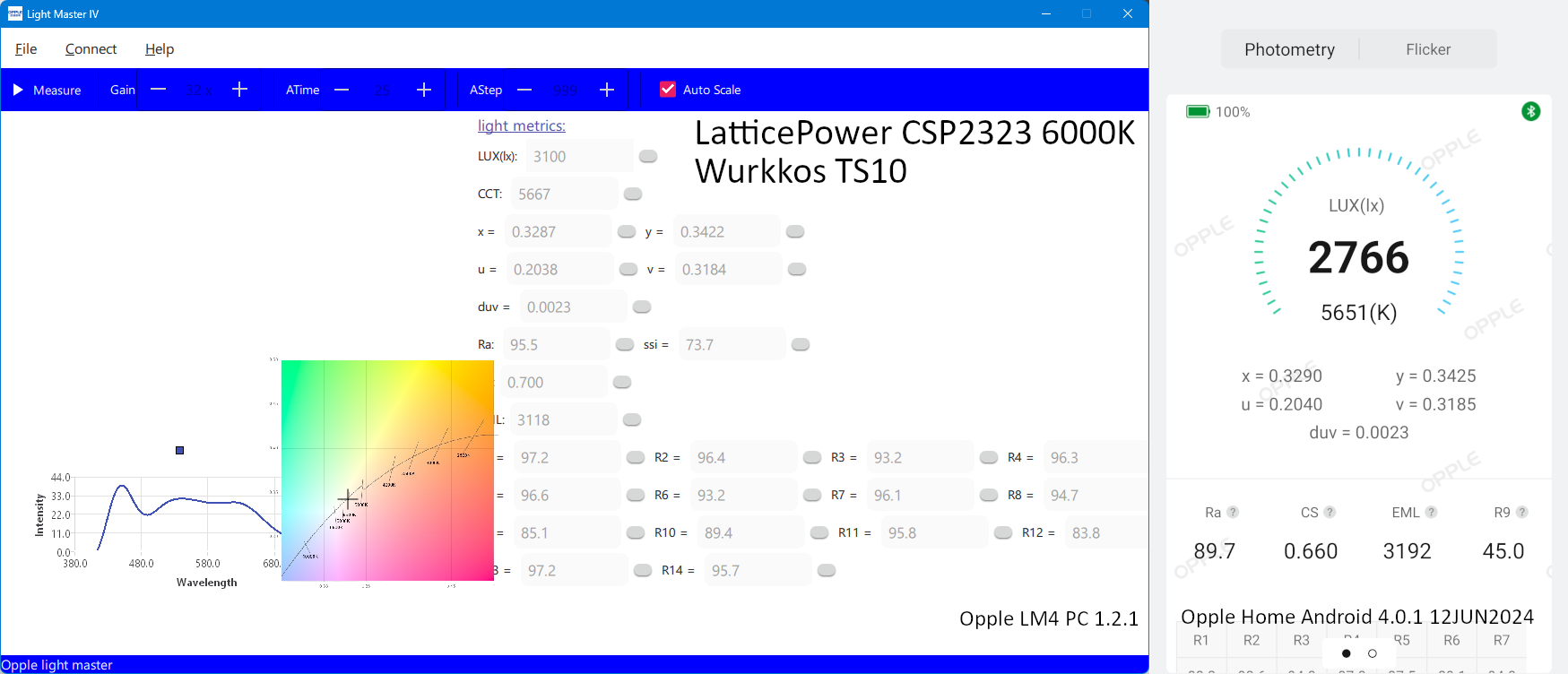Switch to the Photometry tab
This screenshot has width=1568, height=674.
pyautogui.click(x=1289, y=49)
